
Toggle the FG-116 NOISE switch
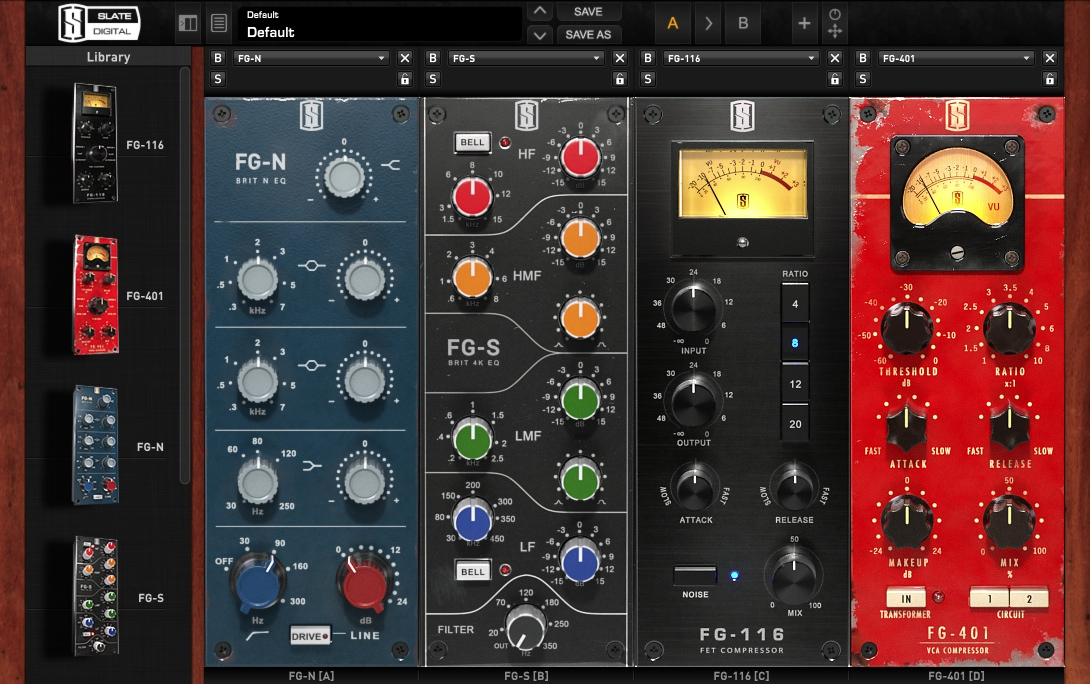pyautogui.click(x=695, y=576)
